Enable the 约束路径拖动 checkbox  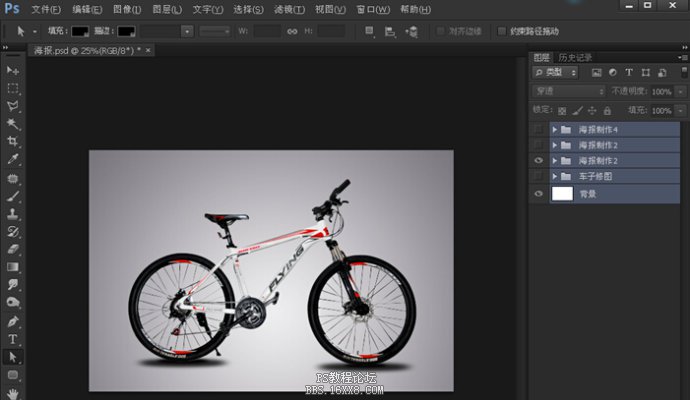[501, 31]
